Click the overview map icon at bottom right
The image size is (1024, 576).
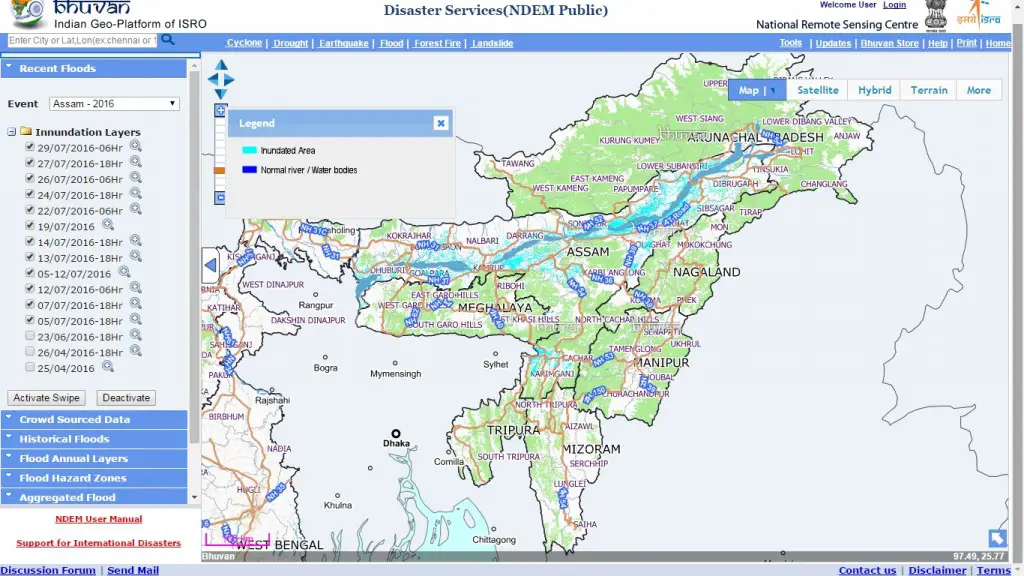tap(997, 538)
